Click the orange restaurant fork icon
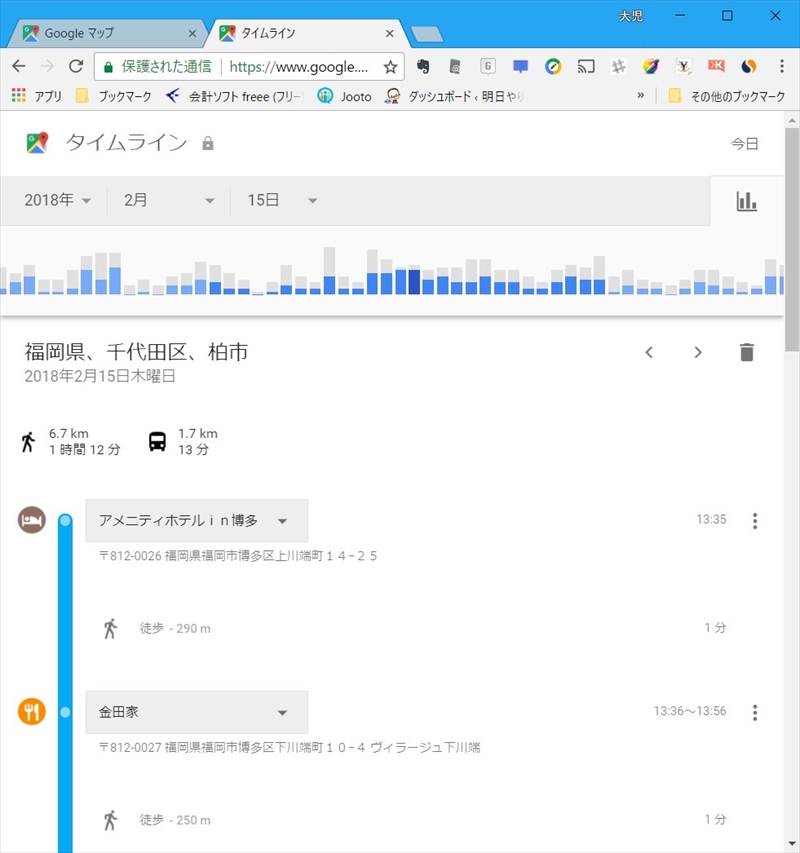Viewport: 800px width, 853px height. point(32,712)
